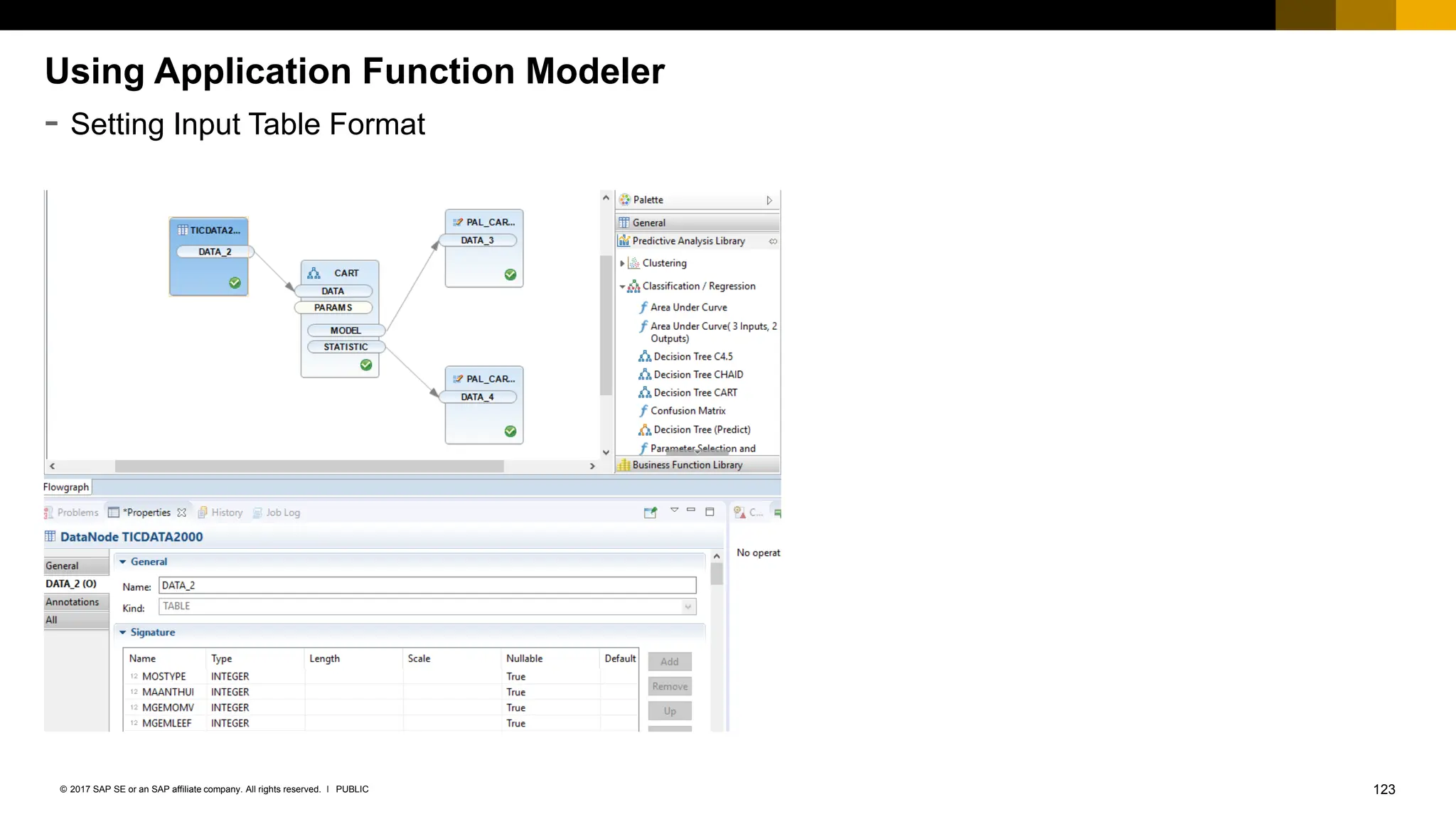Collapse the General section
The image size is (1456, 819).
(122, 562)
